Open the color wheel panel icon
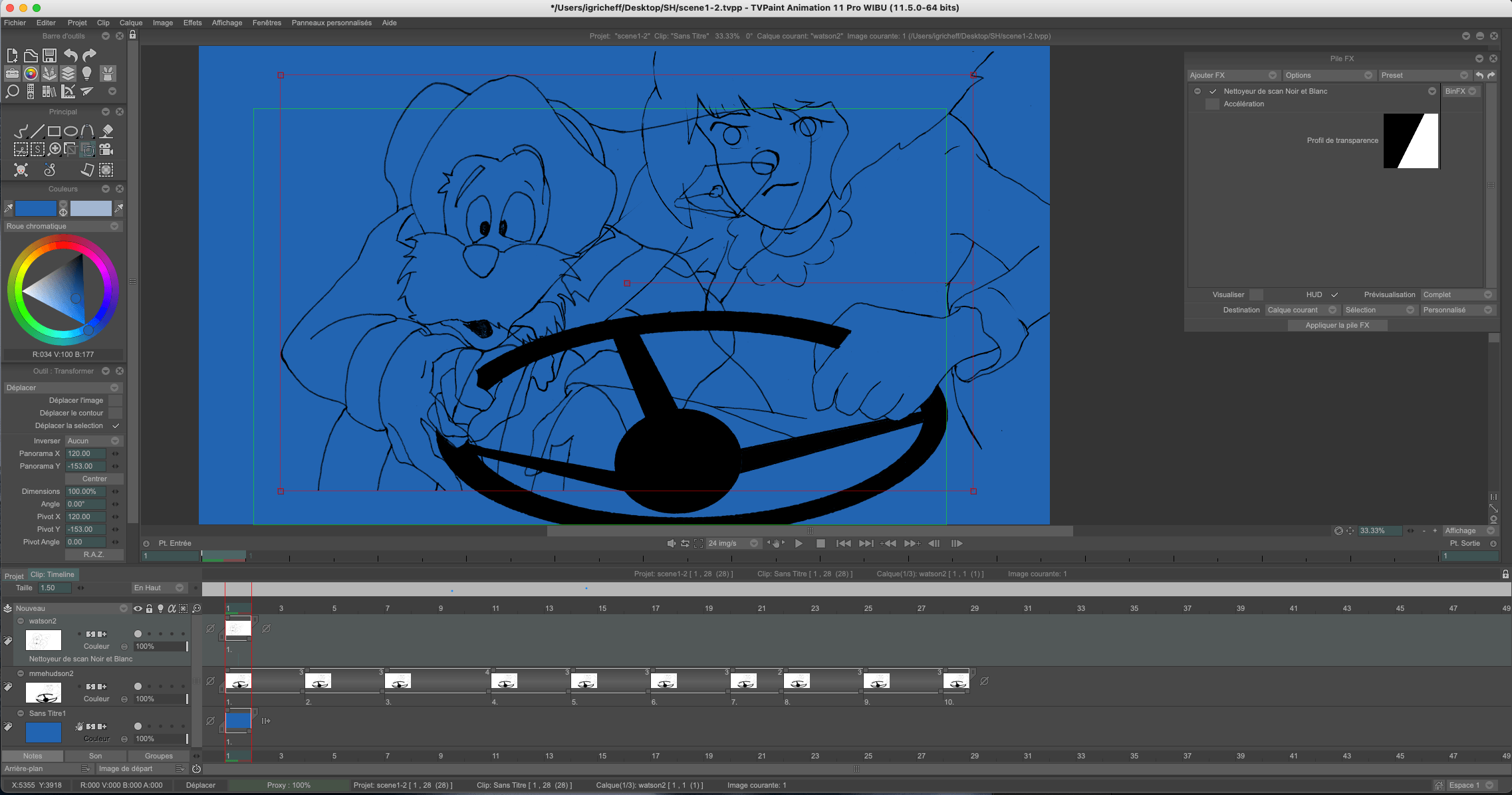 coord(31,73)
